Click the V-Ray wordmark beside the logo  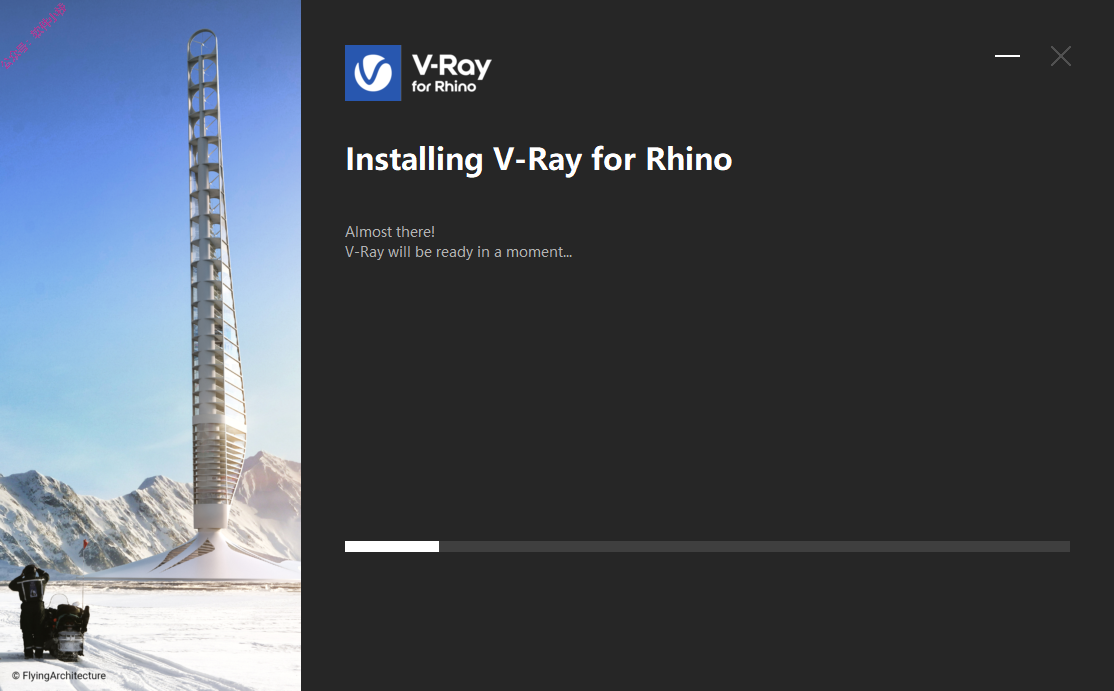coord(452,66)
